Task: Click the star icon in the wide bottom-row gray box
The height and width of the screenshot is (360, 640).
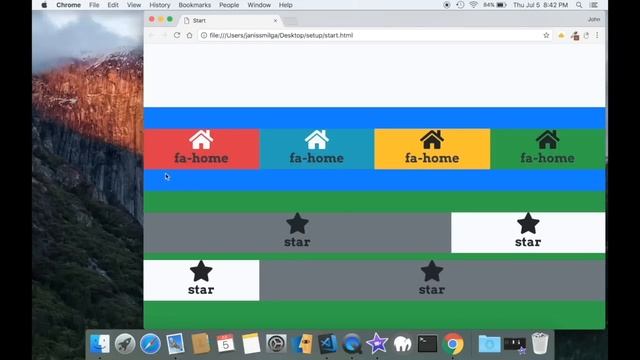Action: click(432, 271)
